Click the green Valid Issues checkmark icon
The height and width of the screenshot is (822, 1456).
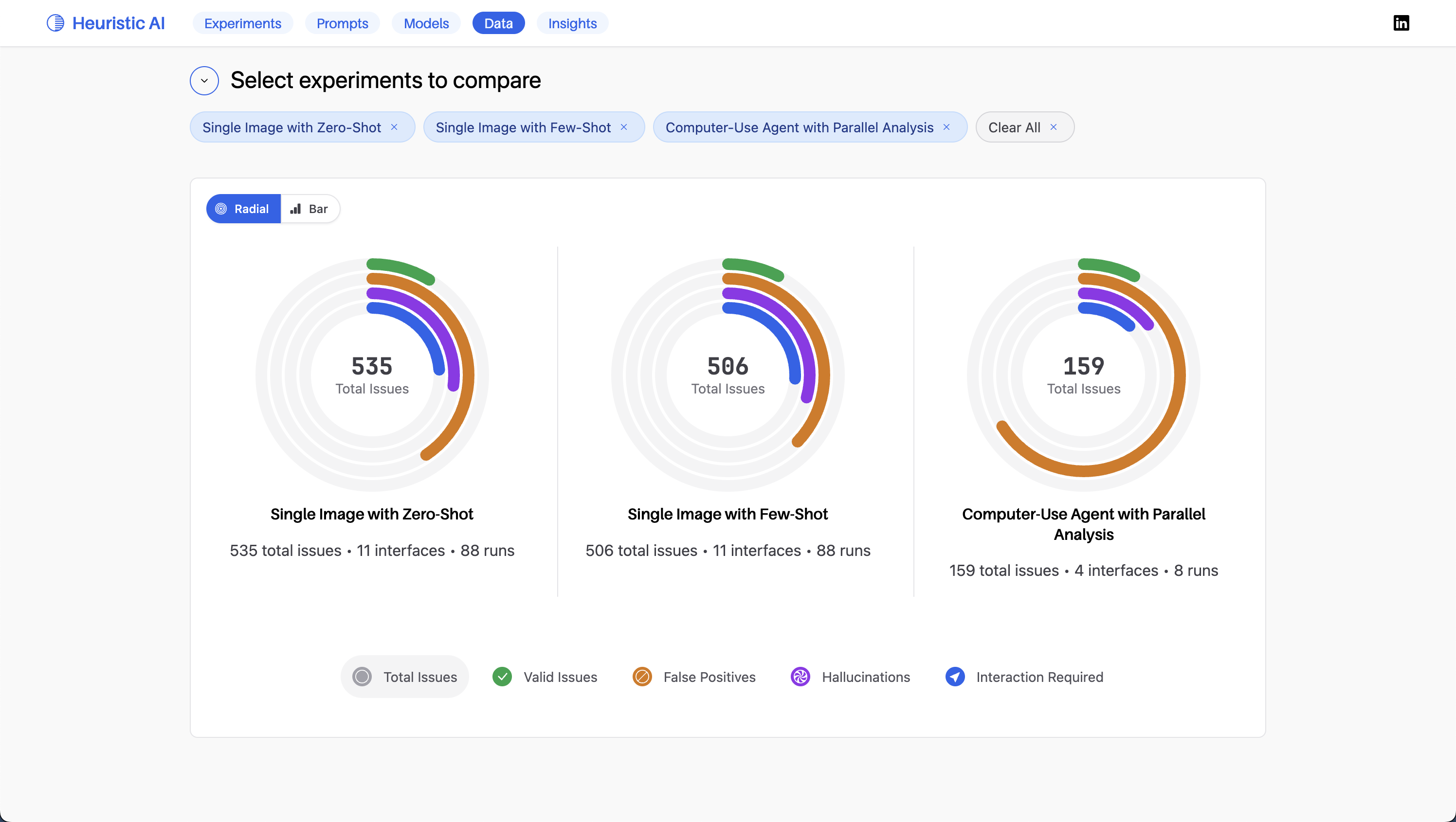pos(502,677)
